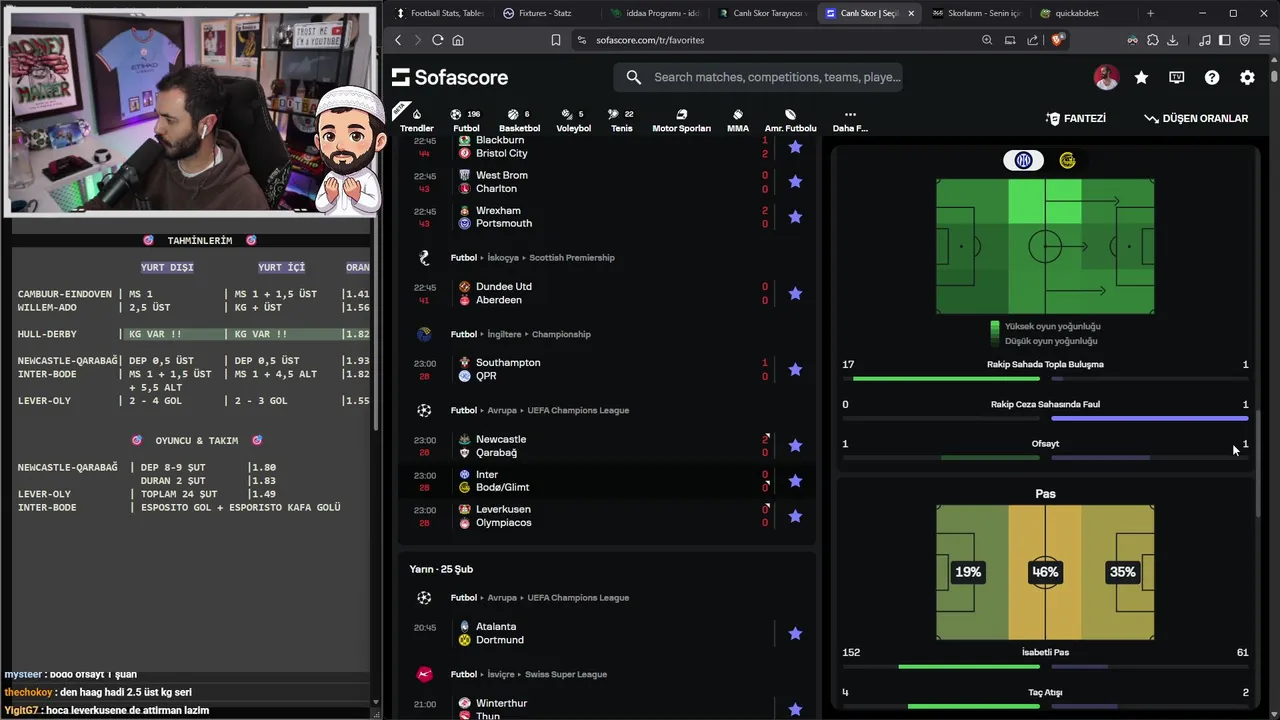This screenshot has height=720, width=1280.
Task: Toggle favorite star for Dundee Utd vs Aberdeen
Action: (795, 293)
